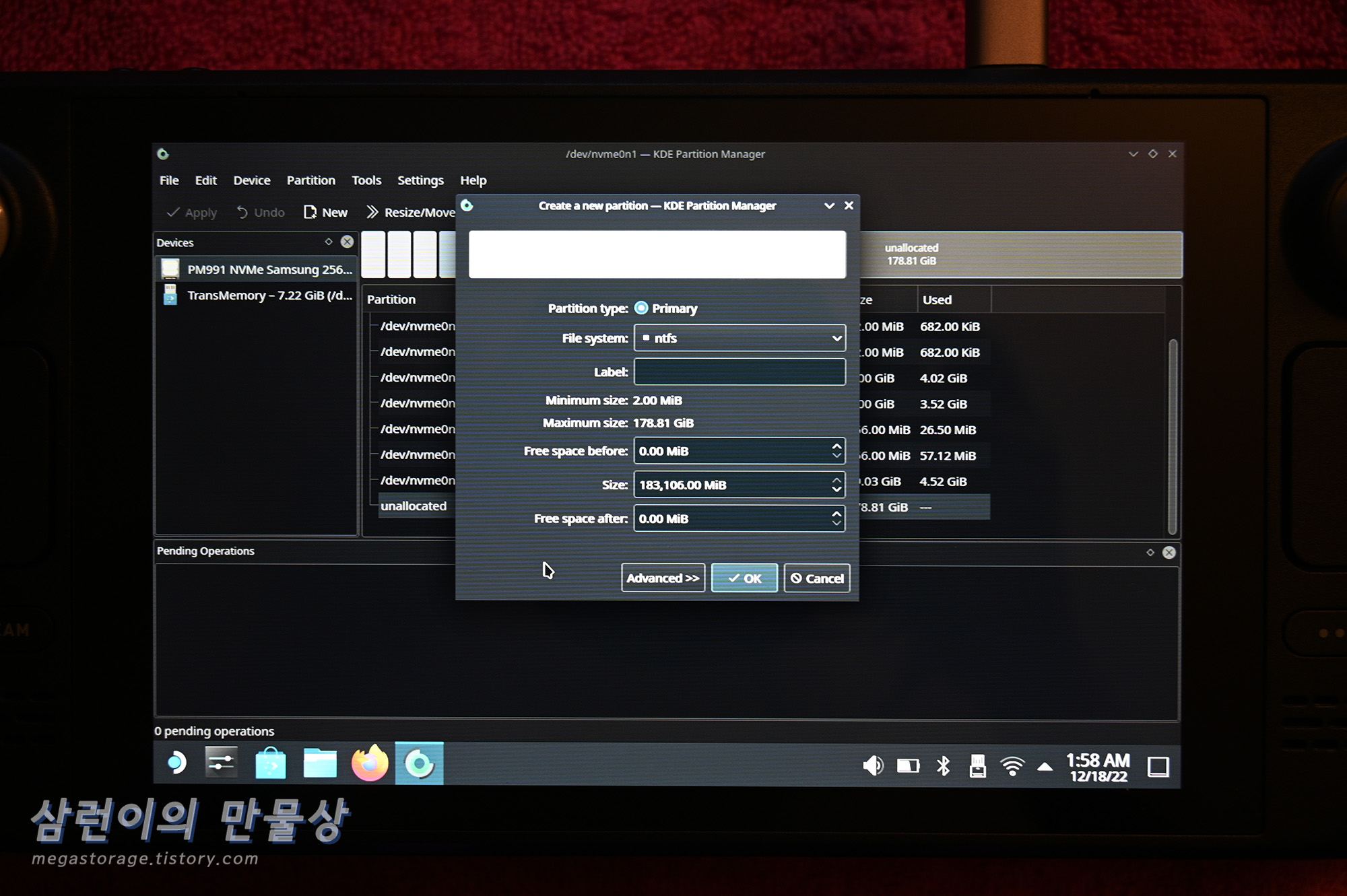1347x896 pixels.
Task: Open the Partition menu
Action: [310, 180]
